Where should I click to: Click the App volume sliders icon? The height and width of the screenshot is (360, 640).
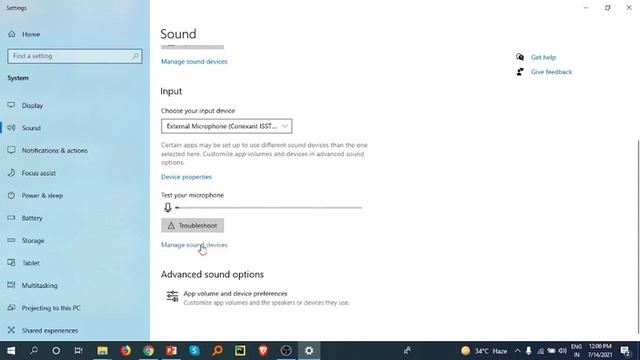click(x=172, y=296)
